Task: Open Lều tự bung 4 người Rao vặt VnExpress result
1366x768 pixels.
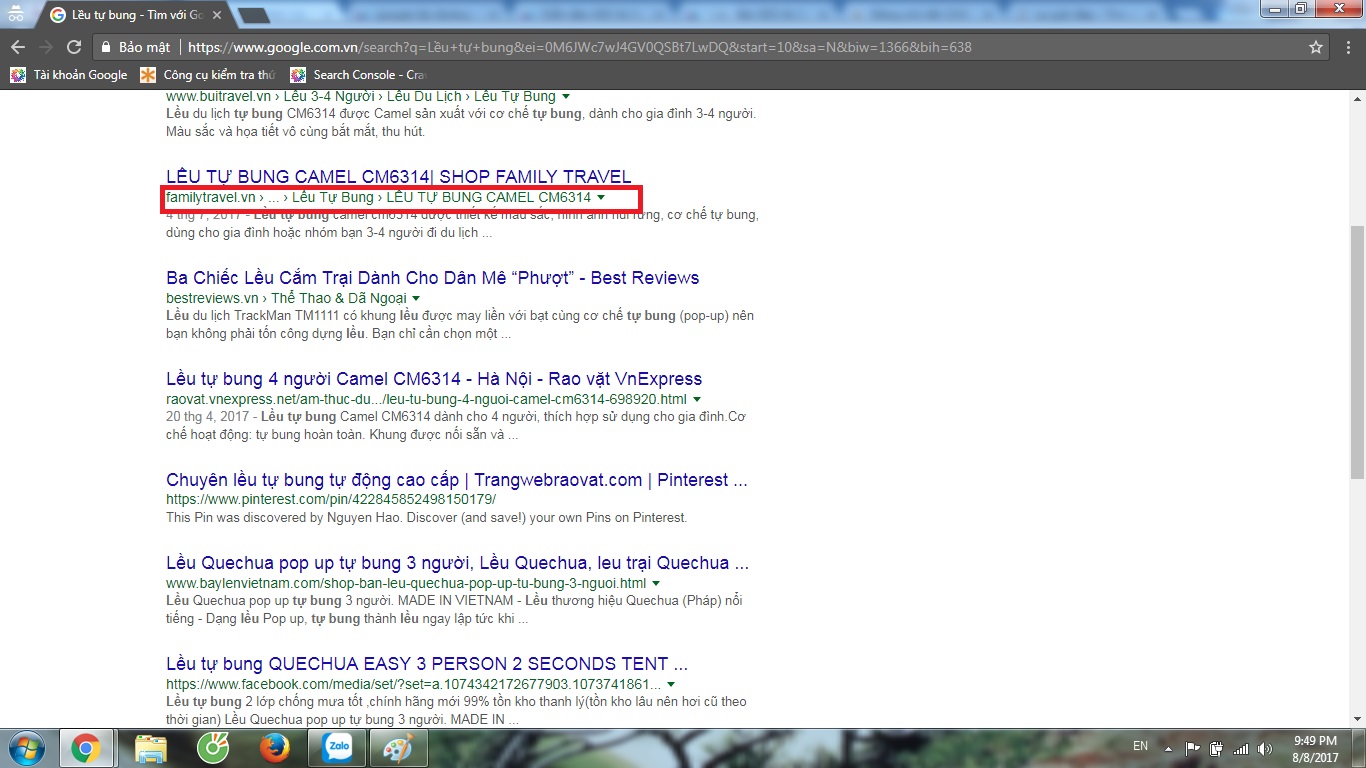Action: click(x=434, y=379)
